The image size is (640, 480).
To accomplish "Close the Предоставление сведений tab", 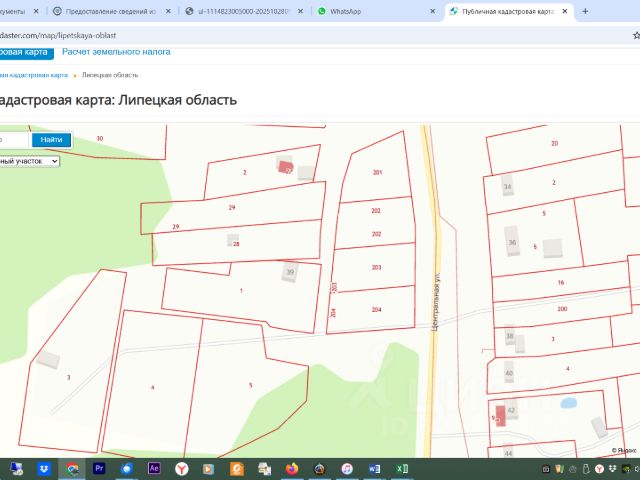I will coord(168,11).
